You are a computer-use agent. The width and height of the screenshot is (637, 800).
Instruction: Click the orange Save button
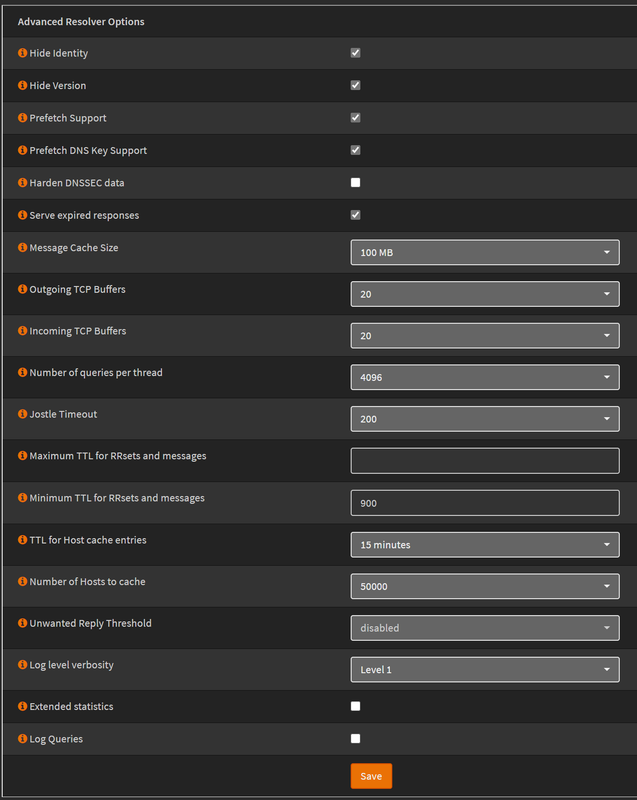pos(371,776)
